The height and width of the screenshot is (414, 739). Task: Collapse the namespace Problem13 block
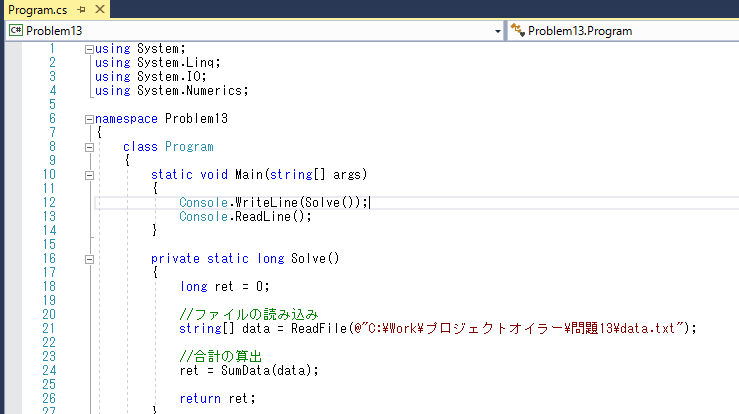[x=89, y=119]
